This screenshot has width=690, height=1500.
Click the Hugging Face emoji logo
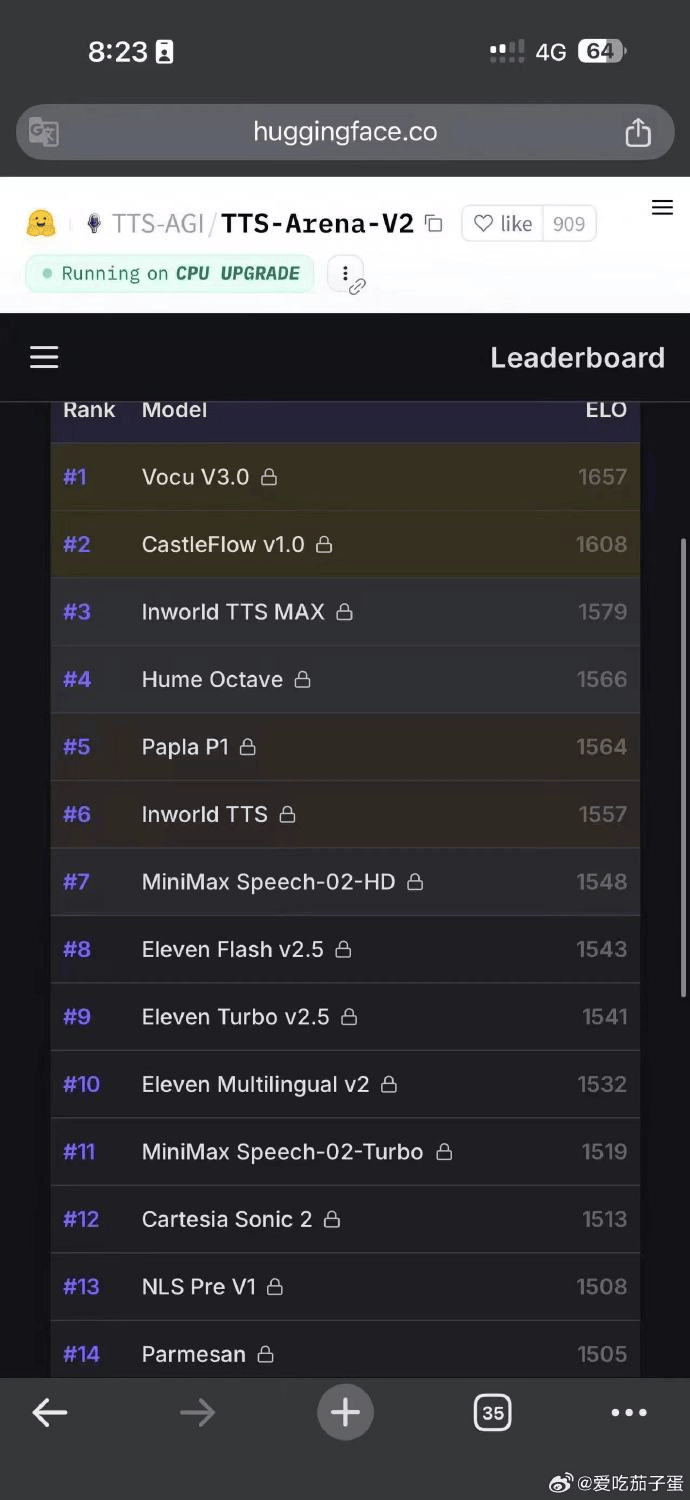(41, 223)
